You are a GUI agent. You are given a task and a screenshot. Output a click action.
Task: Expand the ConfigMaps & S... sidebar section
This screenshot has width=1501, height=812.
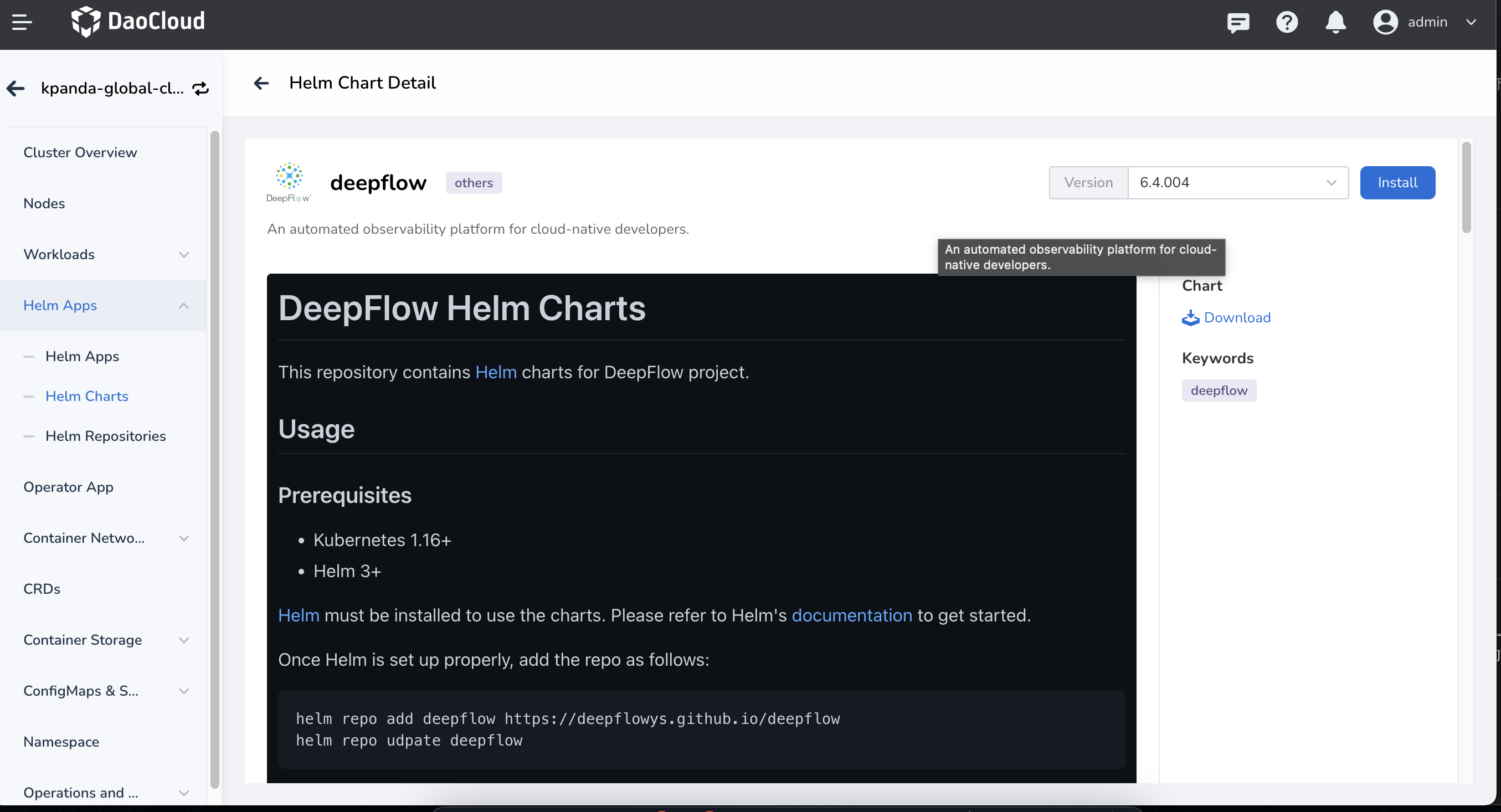pyautogui.click(x=106, y=690)
